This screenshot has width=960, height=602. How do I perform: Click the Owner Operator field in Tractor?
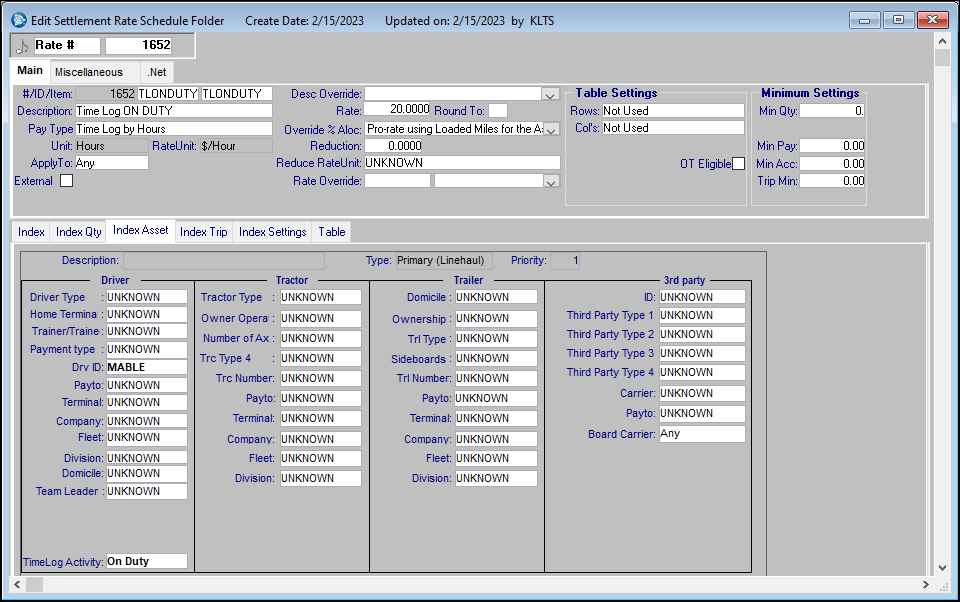(x=321, y=318)
